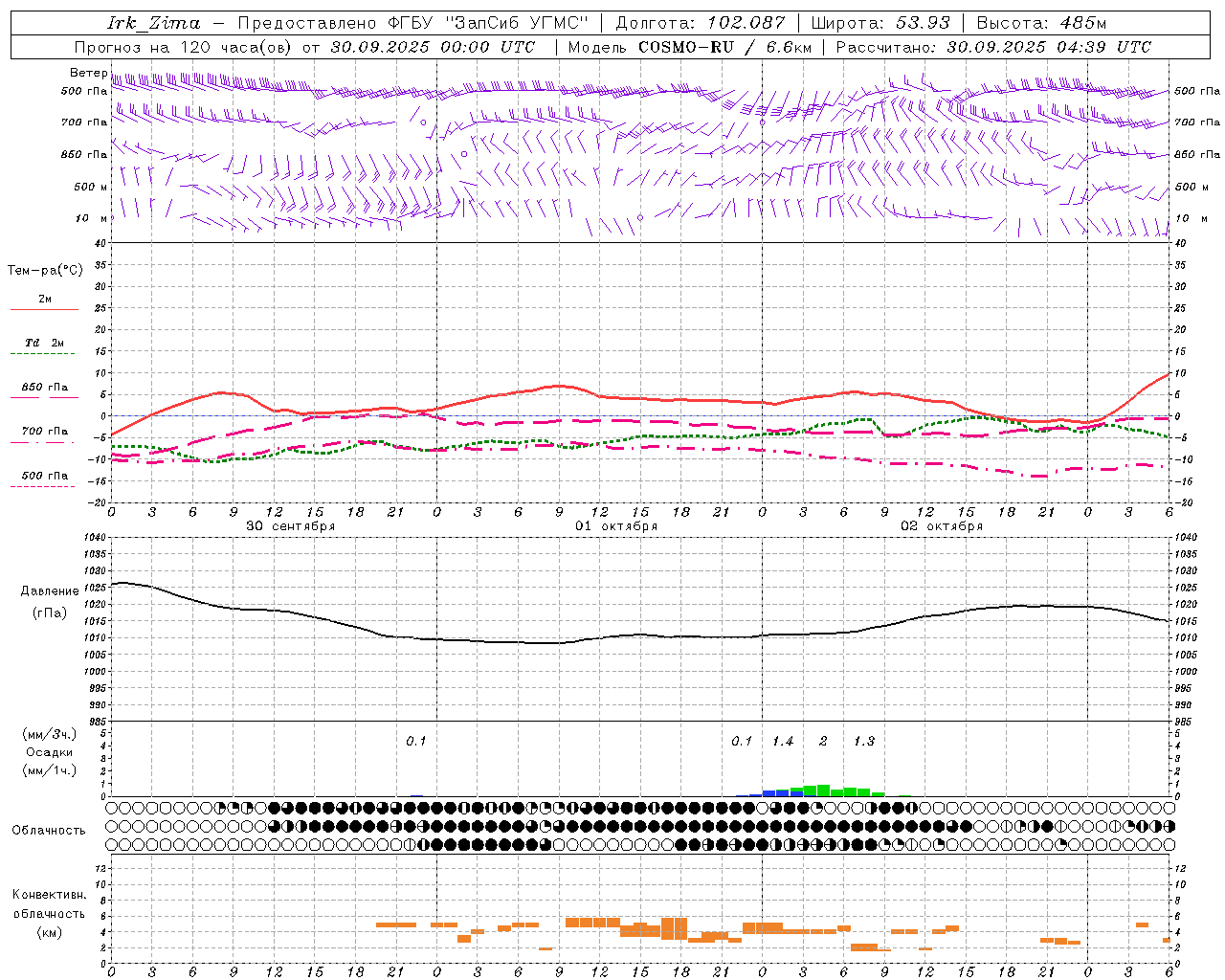
Task: Click the (км) unit under облачность
Action: click(49, 933)
